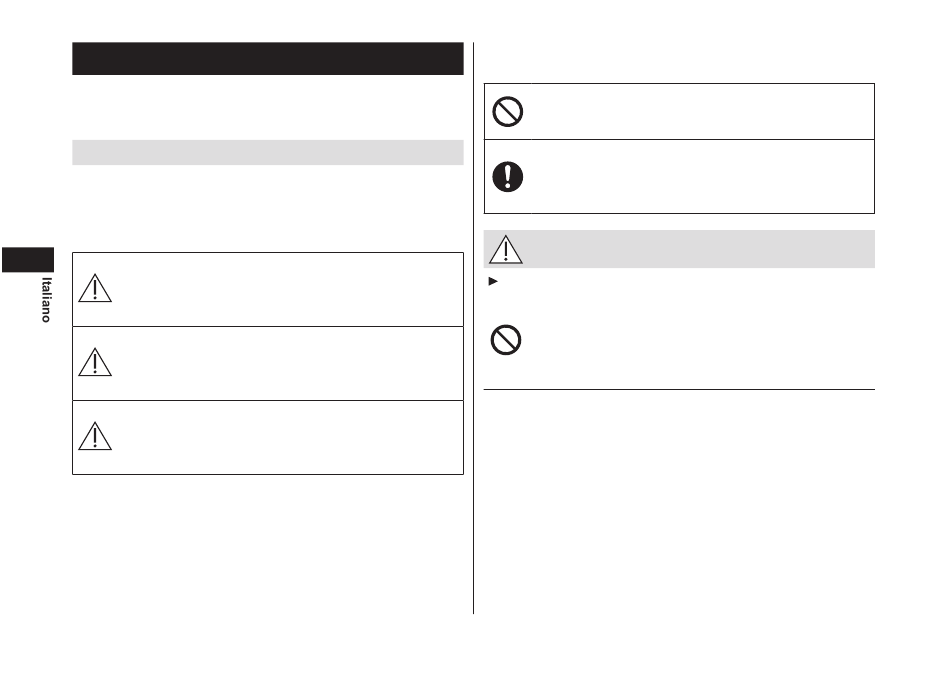Screen dimensions: 950x678
Task: Click the vertical divider line between the two columns
Action: tap(474, 328)
